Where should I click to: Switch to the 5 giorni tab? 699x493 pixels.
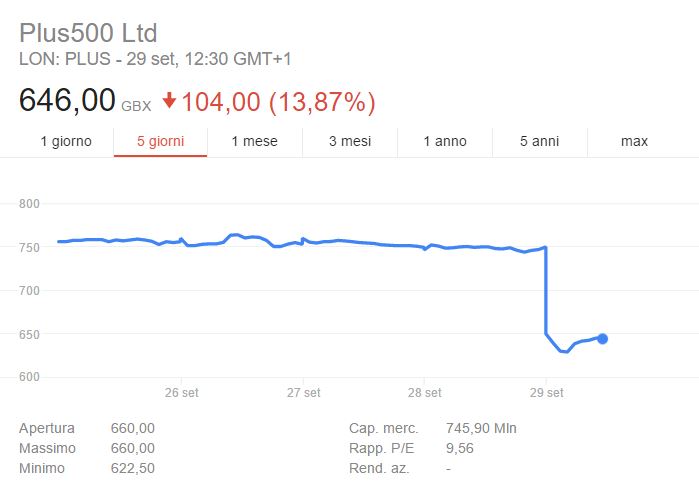click(160, 141)
